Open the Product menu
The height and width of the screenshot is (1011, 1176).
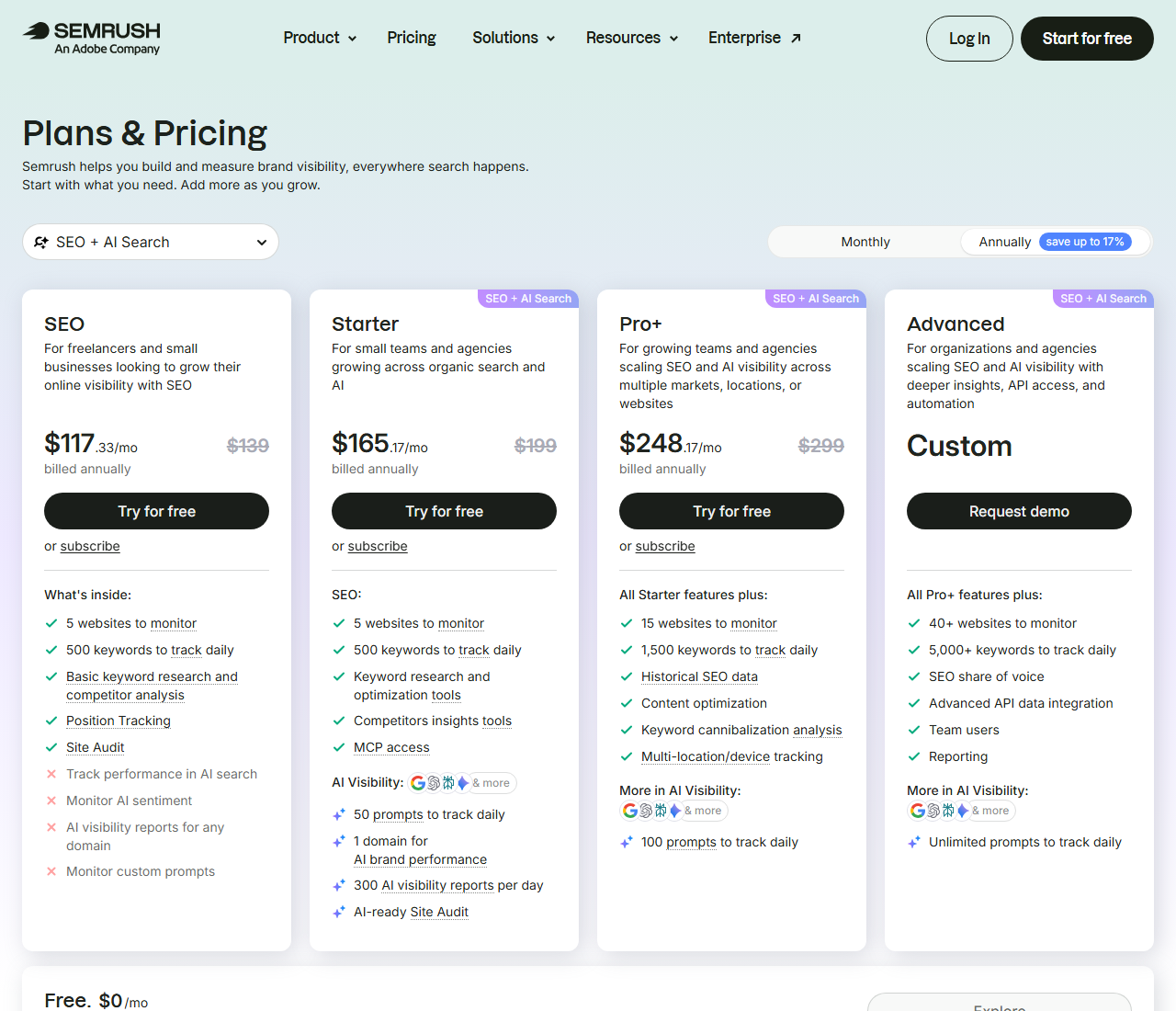[x=320, y=38]
